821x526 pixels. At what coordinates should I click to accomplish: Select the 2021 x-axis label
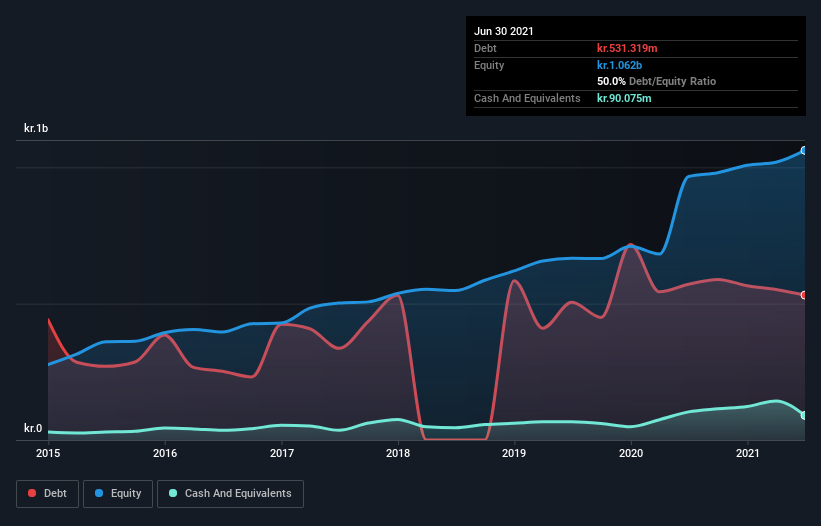tap(748, 453)
